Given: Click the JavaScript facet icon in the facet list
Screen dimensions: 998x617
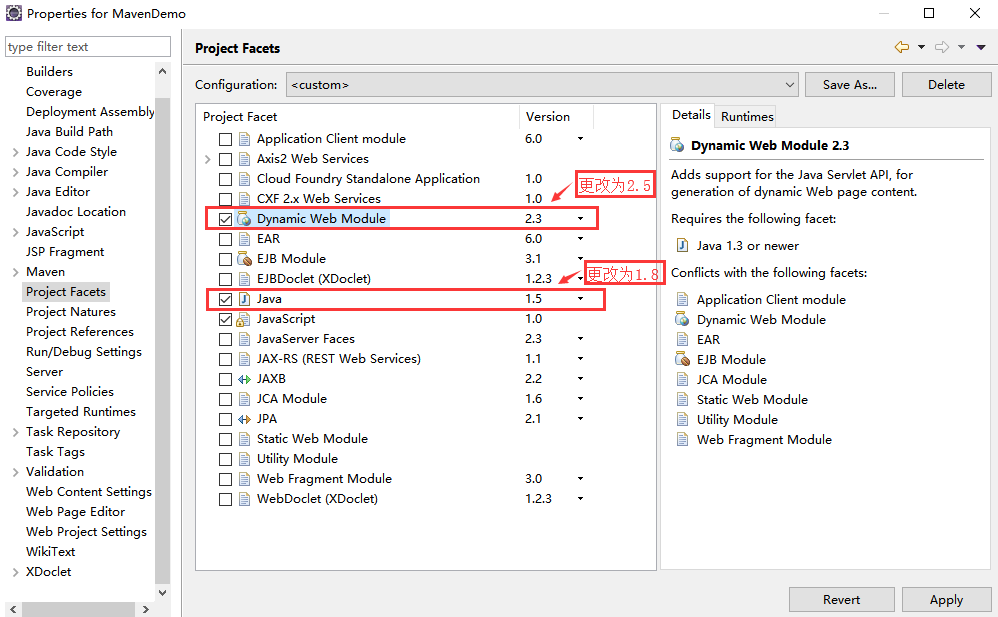Looking at the screenshot, I should pos(244,319).
